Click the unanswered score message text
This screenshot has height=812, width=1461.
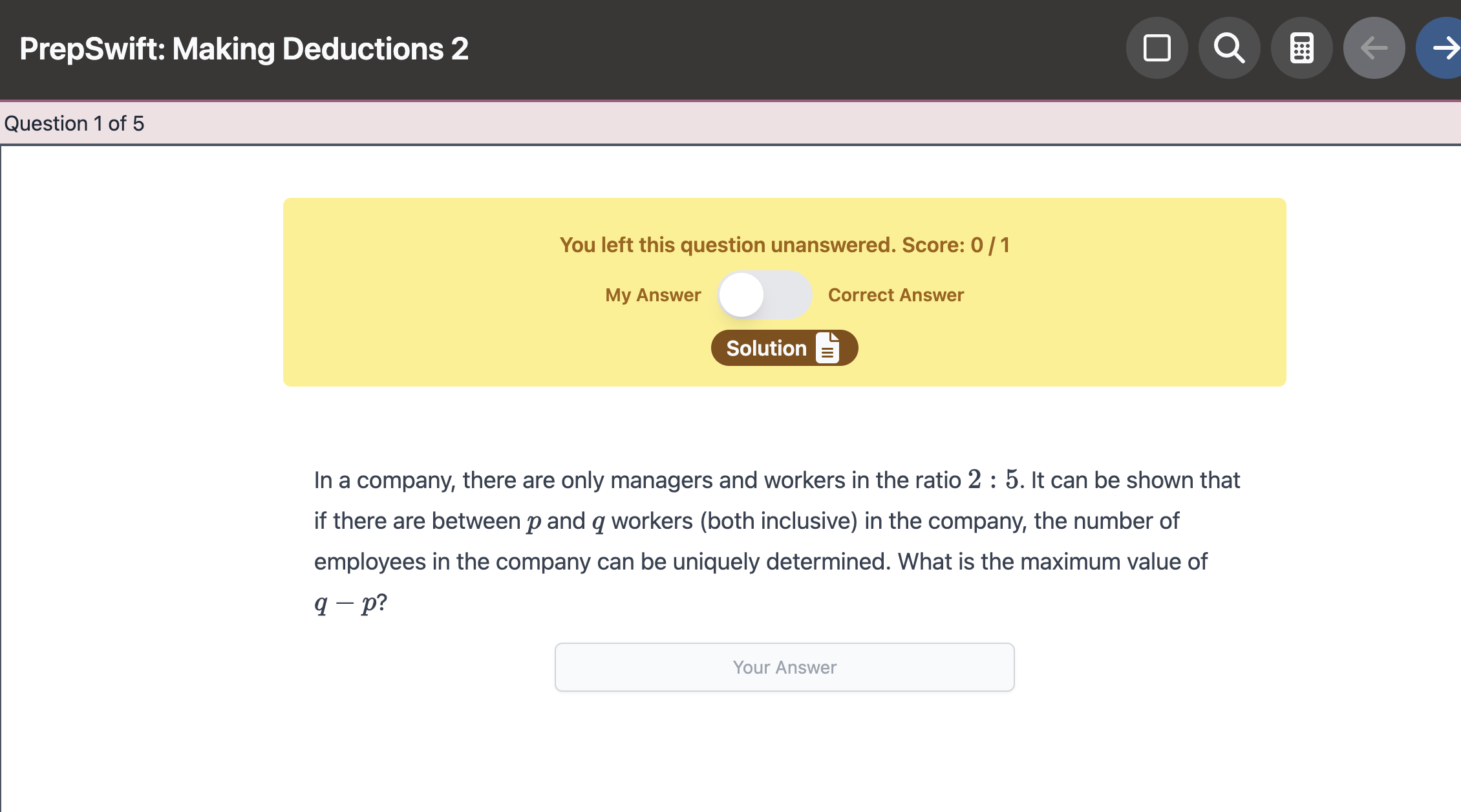click(727, 245)
